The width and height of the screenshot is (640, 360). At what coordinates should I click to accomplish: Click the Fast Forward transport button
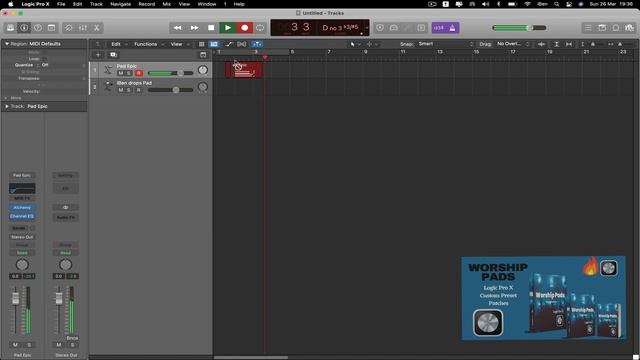(194, 28)
